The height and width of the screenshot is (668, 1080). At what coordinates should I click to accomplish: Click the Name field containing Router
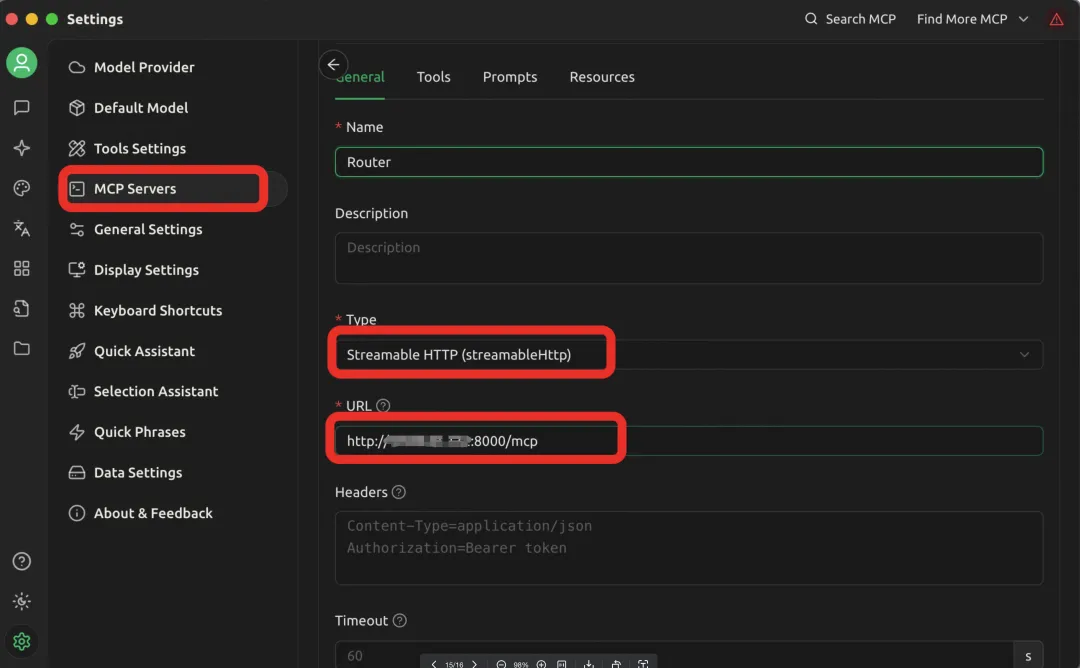pos(688,161)
